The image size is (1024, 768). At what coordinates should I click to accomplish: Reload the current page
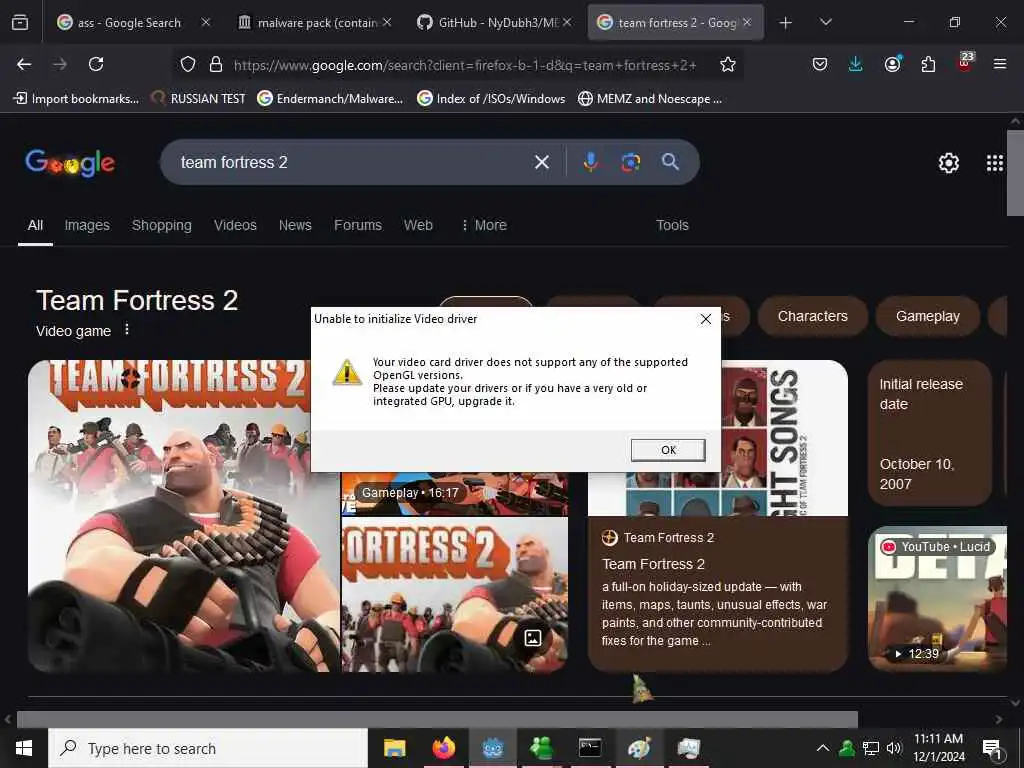point(96,64)
